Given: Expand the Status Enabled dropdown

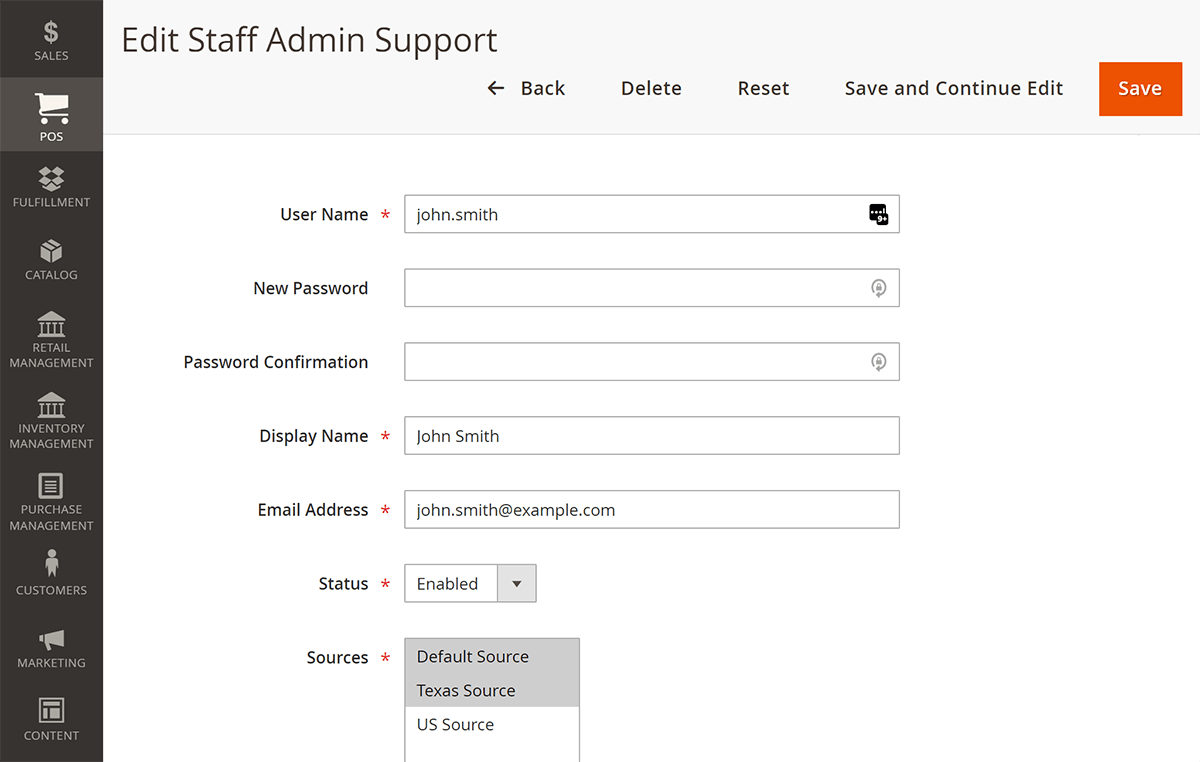Looking at the screenshot, I should pos(516,584).
